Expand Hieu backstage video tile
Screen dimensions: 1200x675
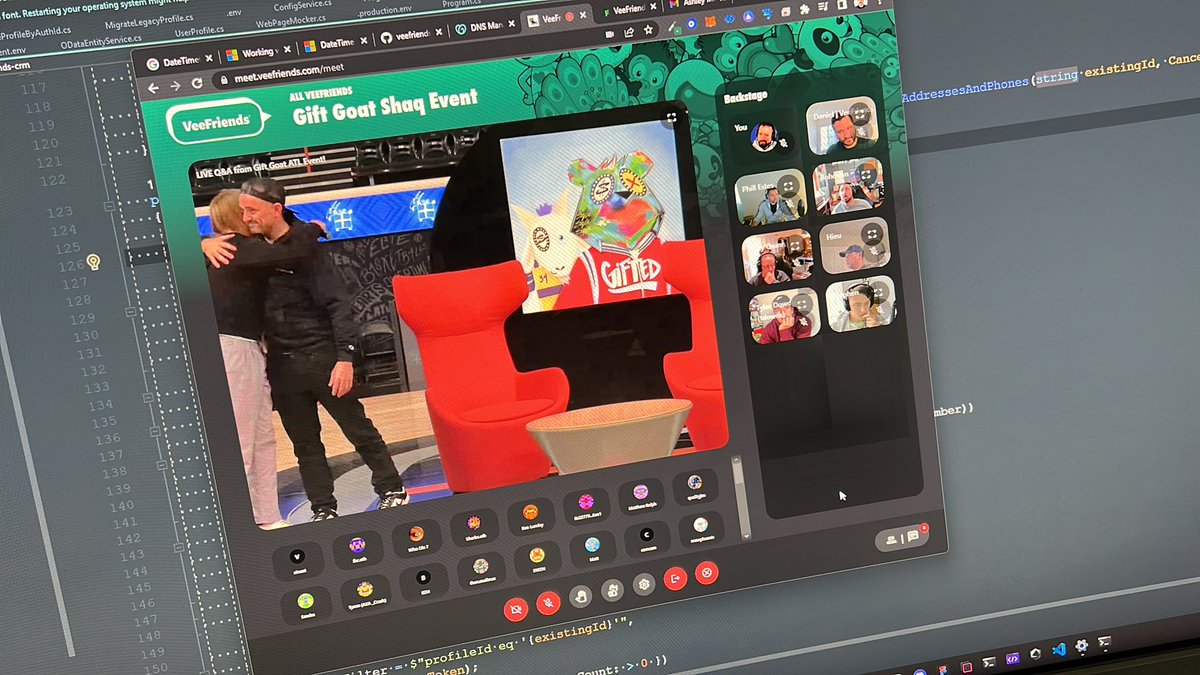tap(871, 232)
